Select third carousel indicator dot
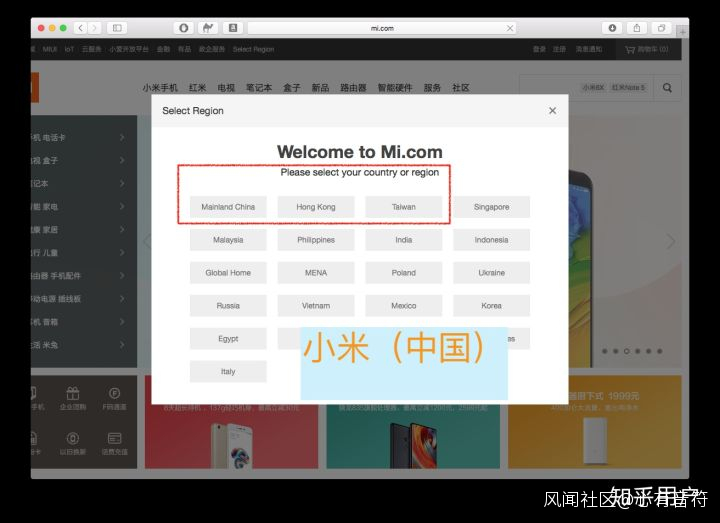720x523 pixels. [626, 351]
